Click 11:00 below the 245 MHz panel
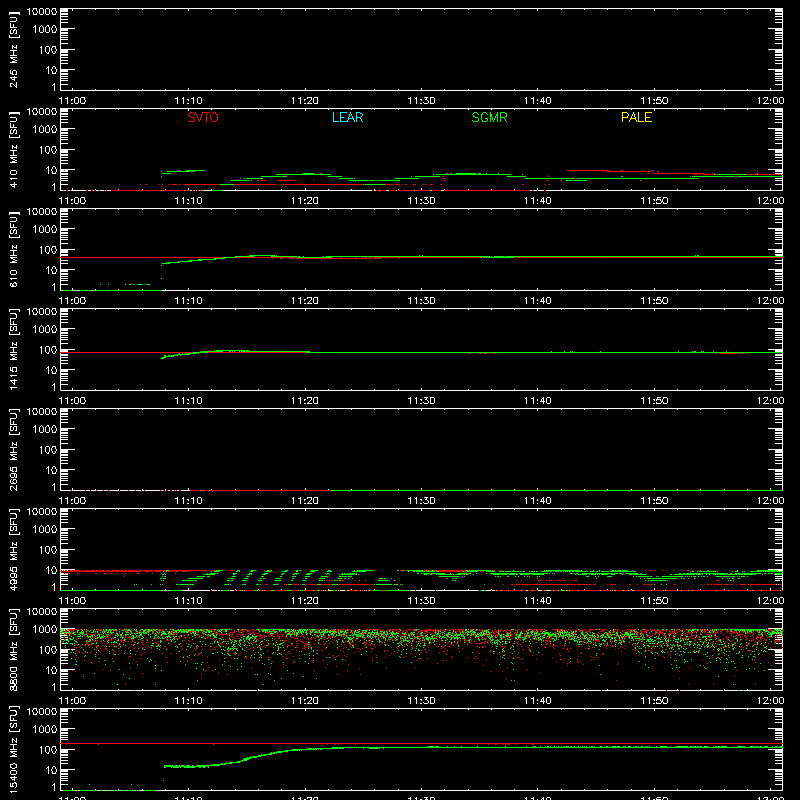Image resolution: width=800 pixels, height=800 pixels. pyautogui.click(x=72, y=101)
